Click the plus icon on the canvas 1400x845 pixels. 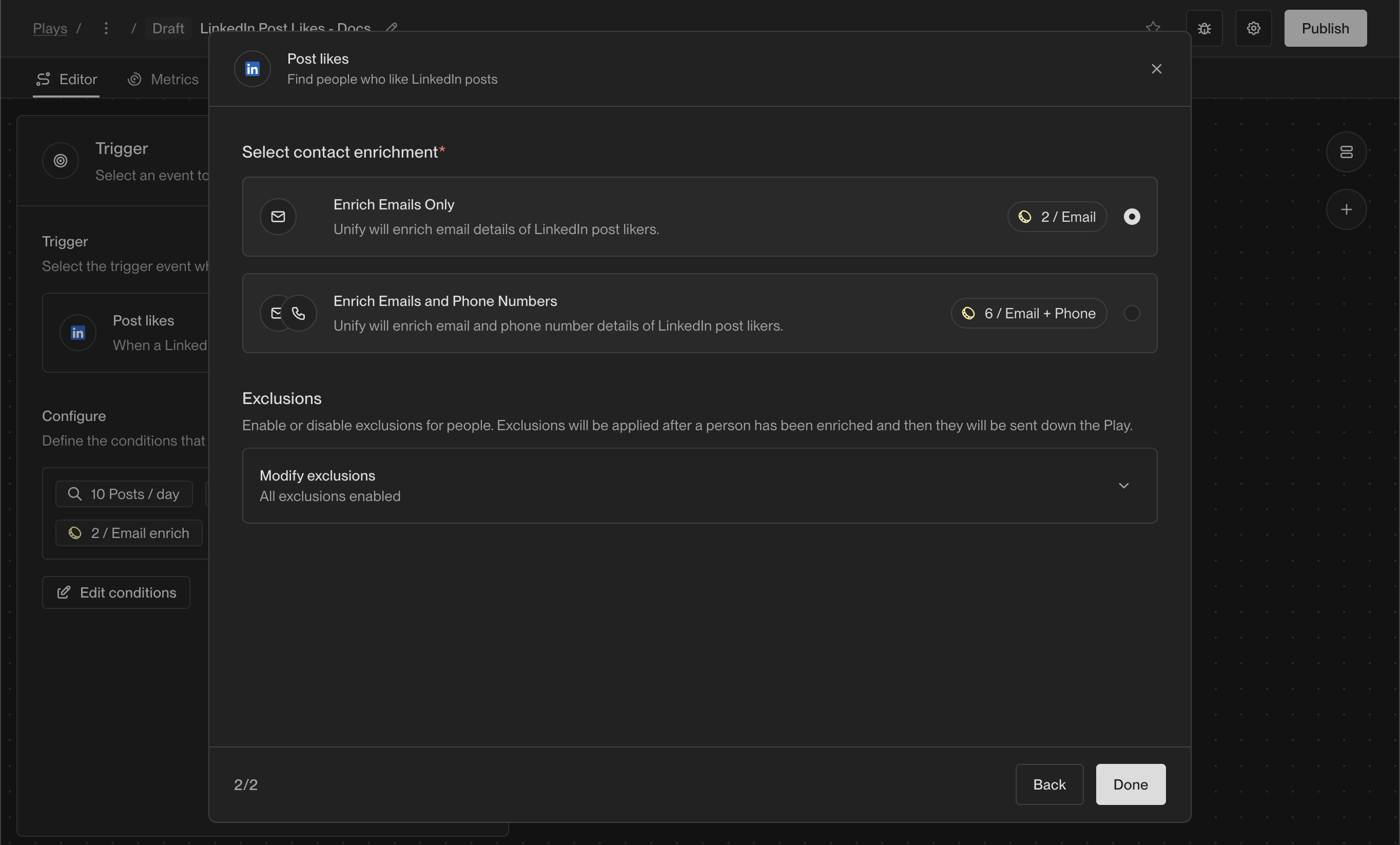tap(1346, 209)
